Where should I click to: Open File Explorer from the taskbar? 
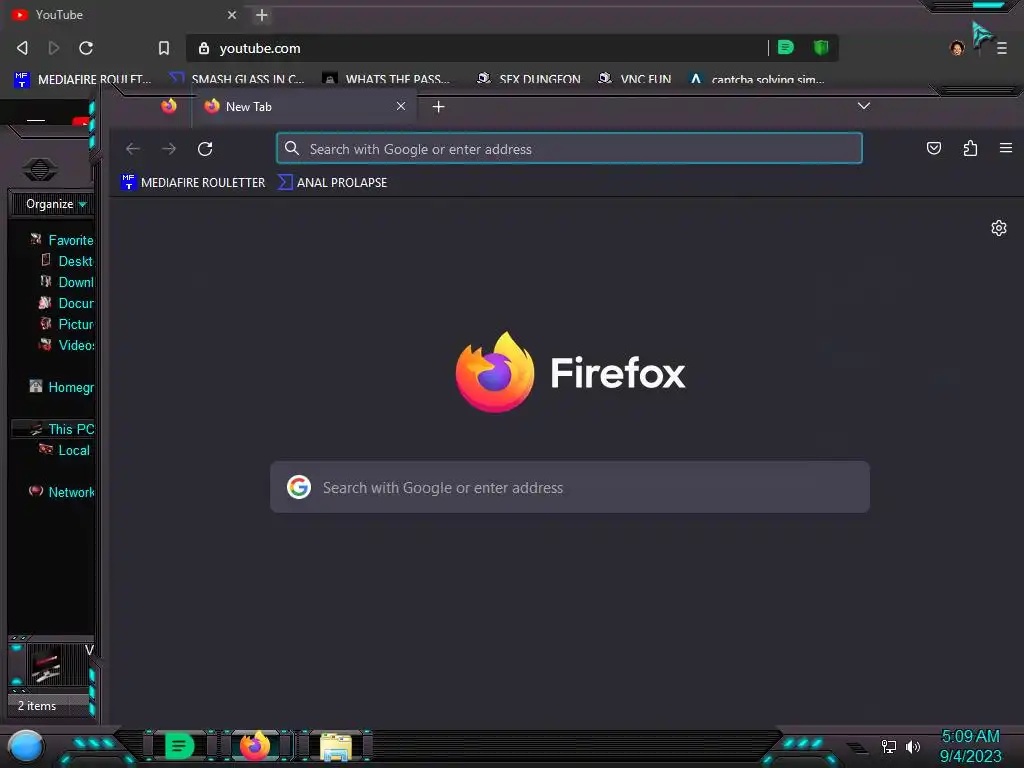tap(336, 746)
